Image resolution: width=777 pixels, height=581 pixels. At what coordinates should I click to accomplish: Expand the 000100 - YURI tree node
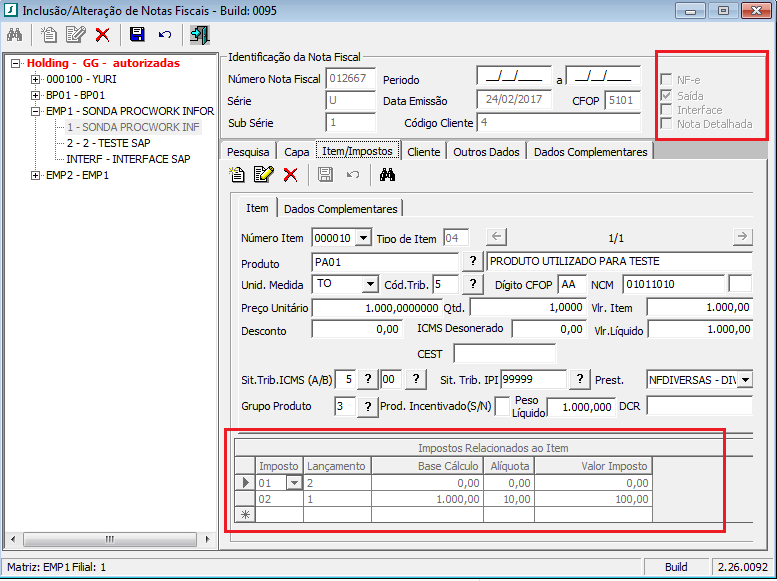point(36,79)
